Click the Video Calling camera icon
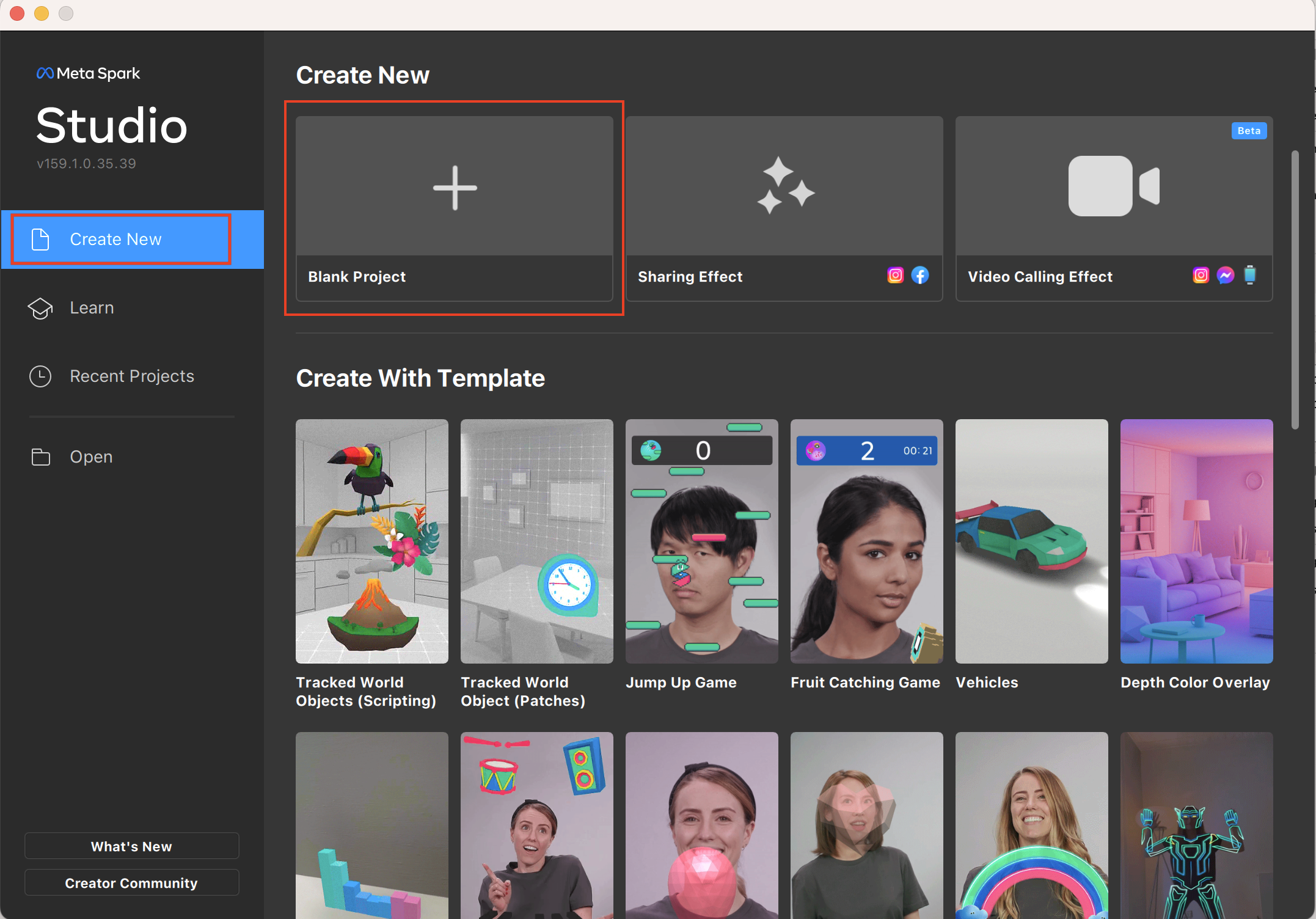 pos(1113,186)
